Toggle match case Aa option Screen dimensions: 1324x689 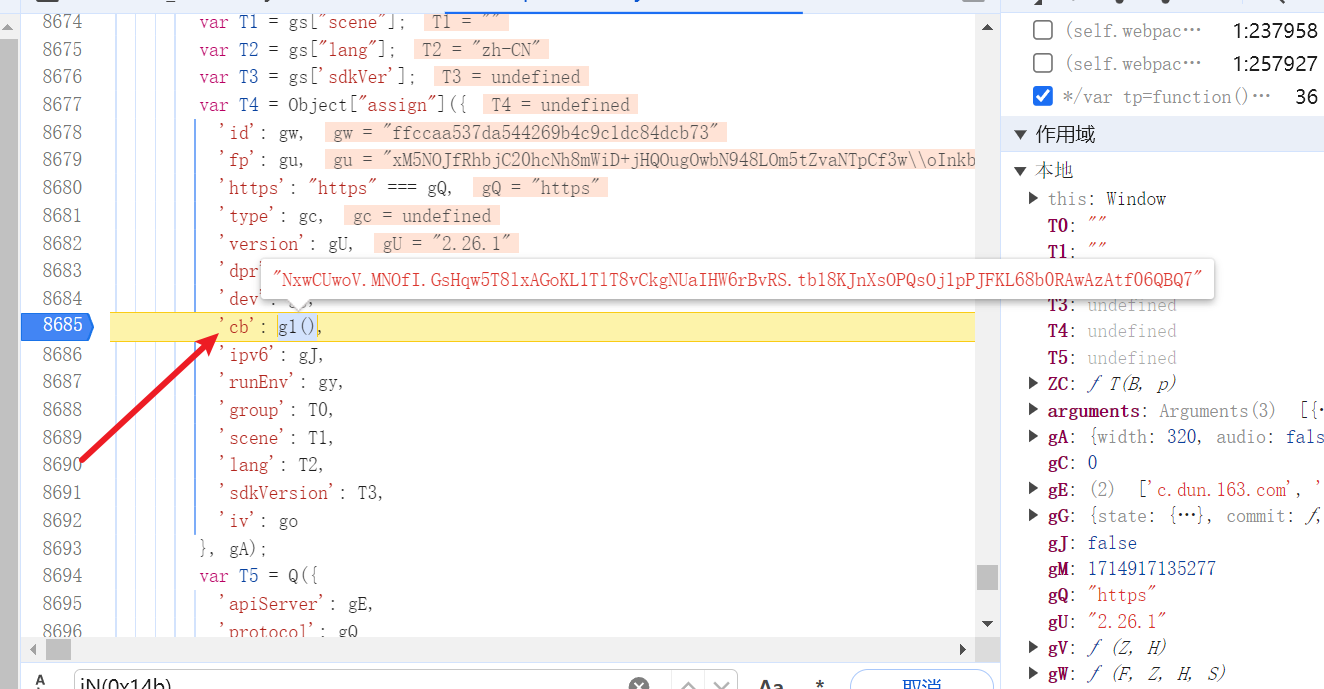(770, 684)
